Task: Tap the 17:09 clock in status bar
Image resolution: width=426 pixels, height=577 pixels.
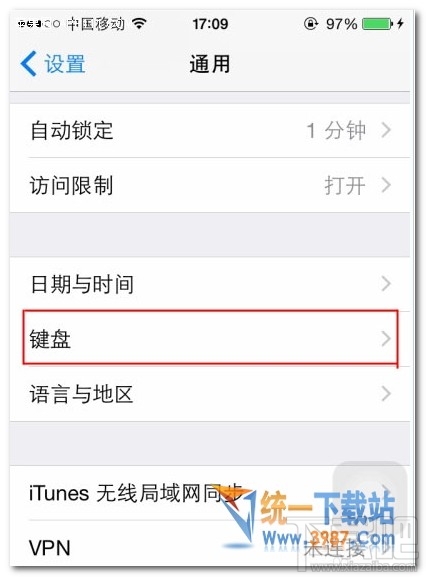Action: tap(210, 24)
